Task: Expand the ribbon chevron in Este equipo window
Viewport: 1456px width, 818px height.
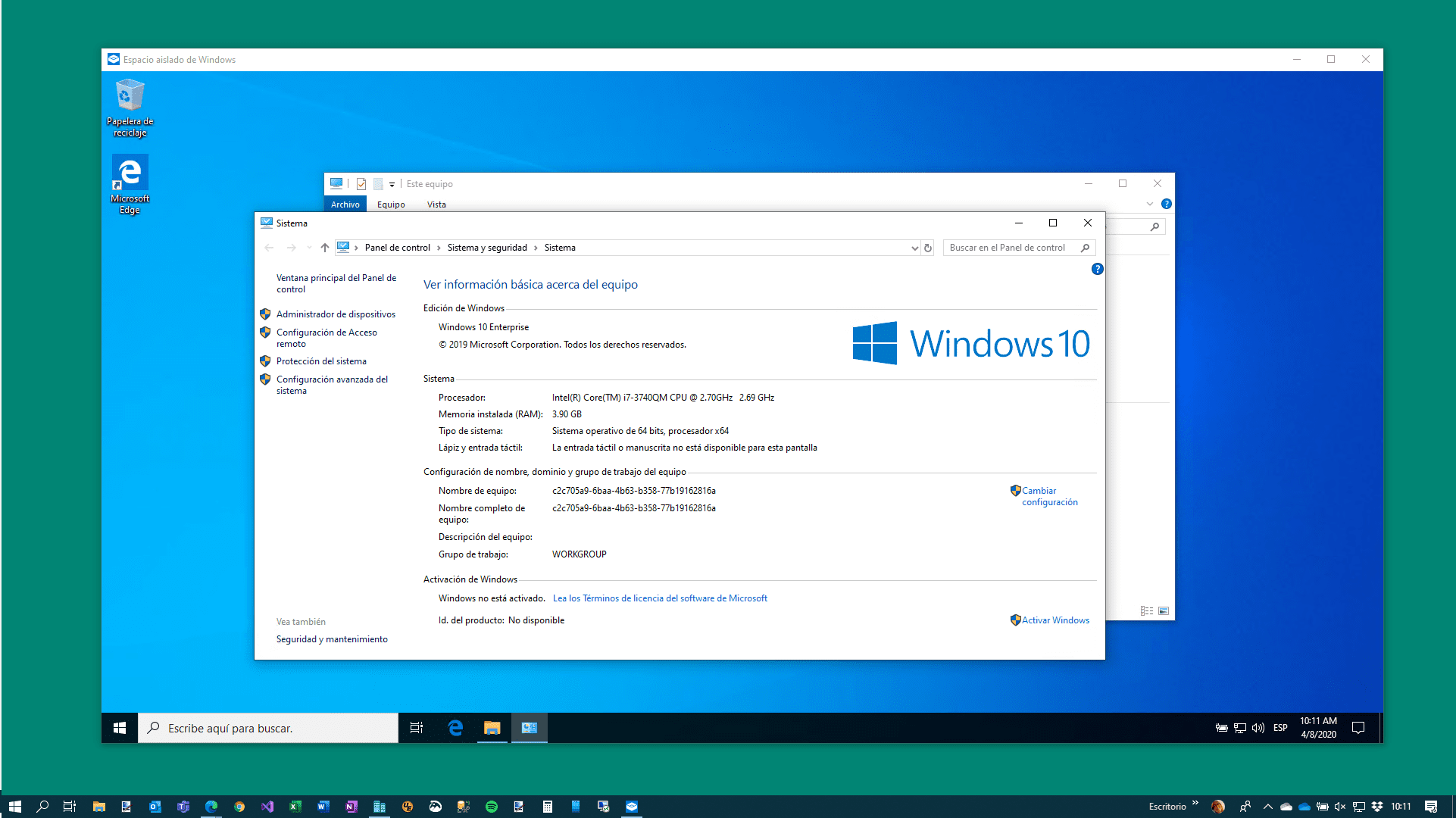Action: coord(1151,204)
